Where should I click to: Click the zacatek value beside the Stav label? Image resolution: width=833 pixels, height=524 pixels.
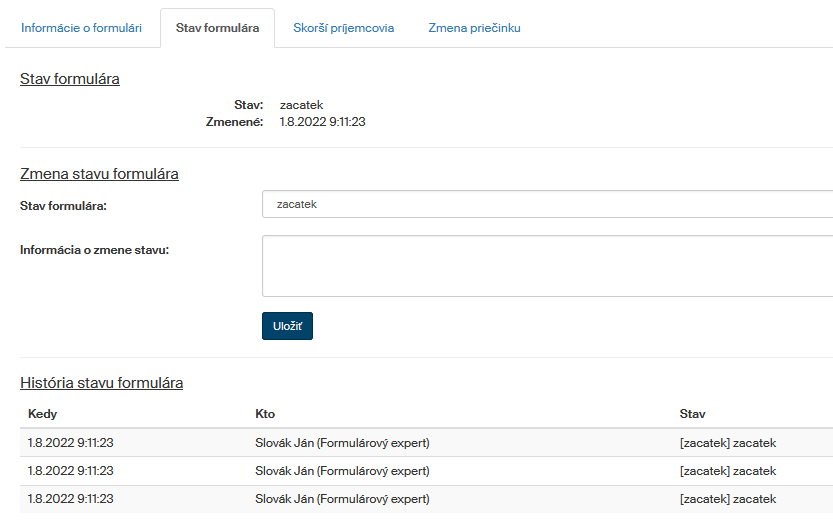[x=301, y=105]
